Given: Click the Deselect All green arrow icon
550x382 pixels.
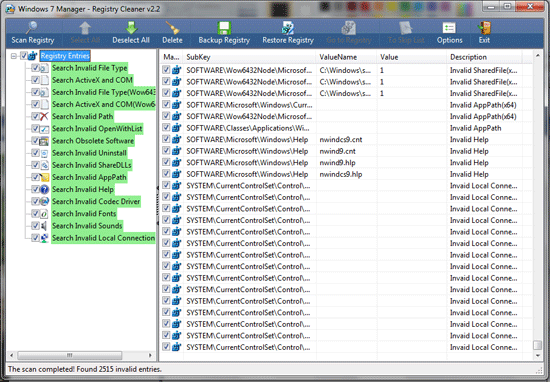Looking at the screenshot, I should tap(131, 27).
